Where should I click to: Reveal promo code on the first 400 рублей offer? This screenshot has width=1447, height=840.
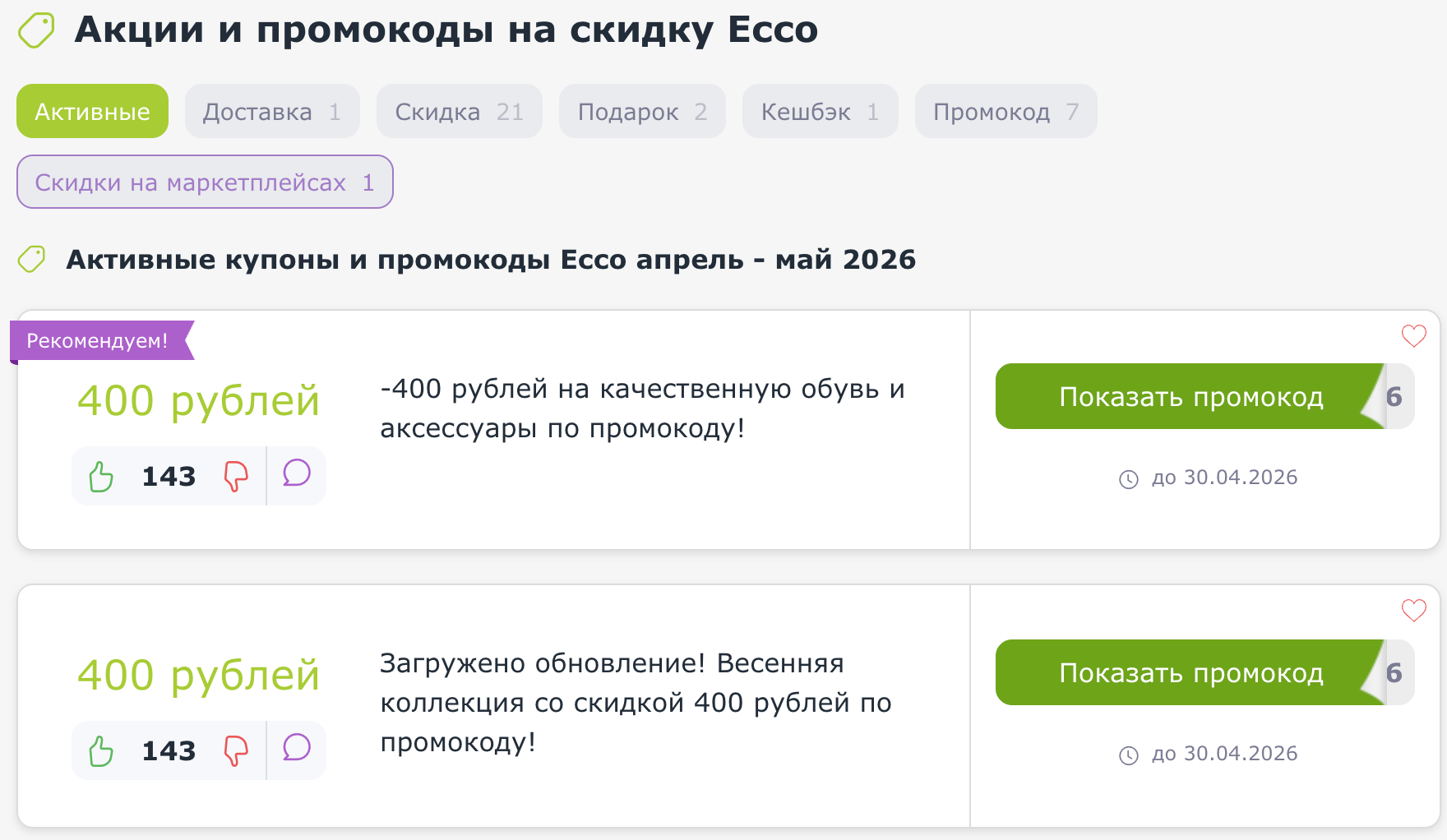1191,397
